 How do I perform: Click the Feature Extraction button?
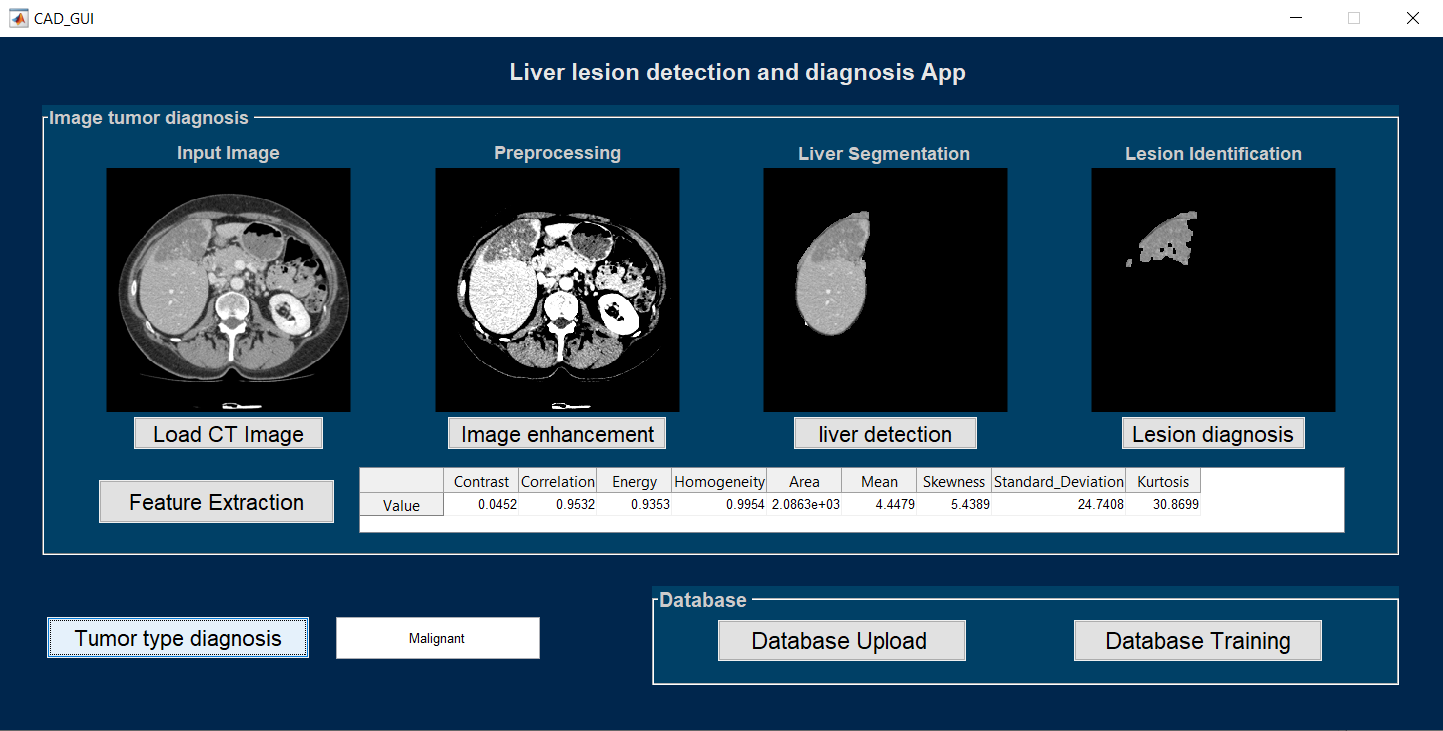click(216, 501)
